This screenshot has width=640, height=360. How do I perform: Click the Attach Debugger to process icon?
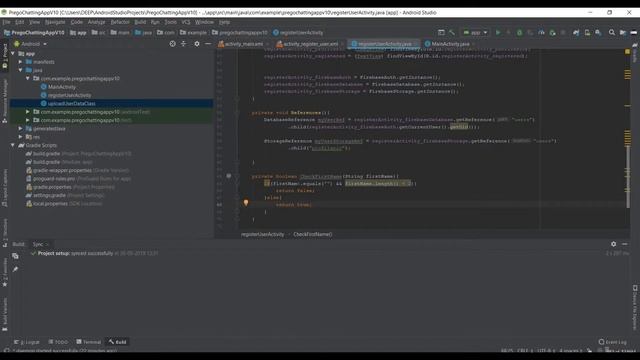tap(552, 33)
